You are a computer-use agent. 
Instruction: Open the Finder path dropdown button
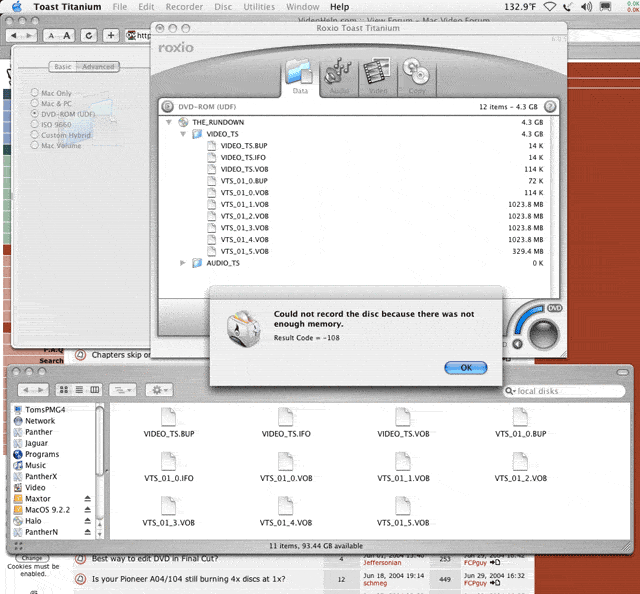122,390
